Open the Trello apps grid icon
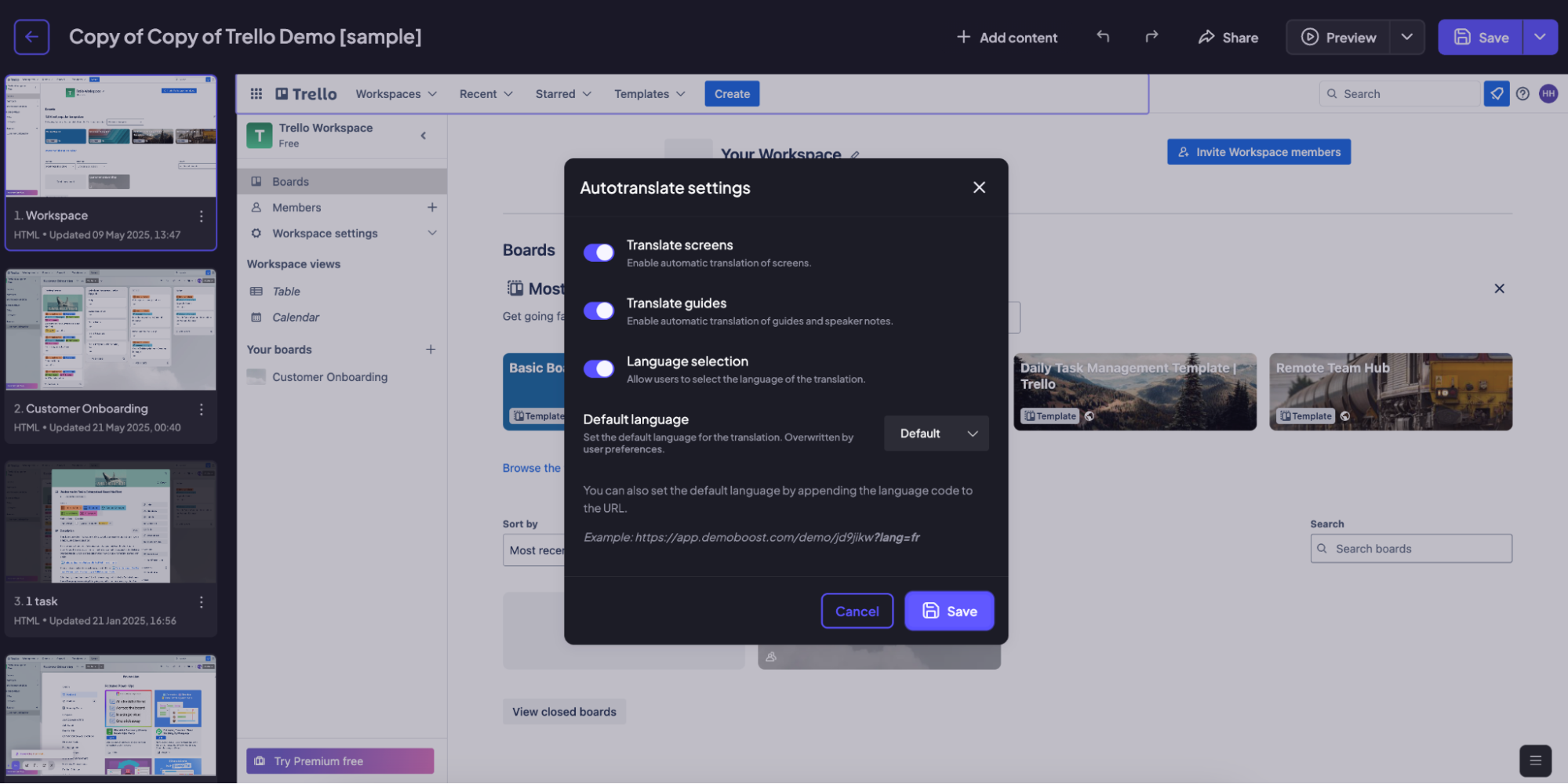Viewport: 1568px width, 784px height. point(256,94)
